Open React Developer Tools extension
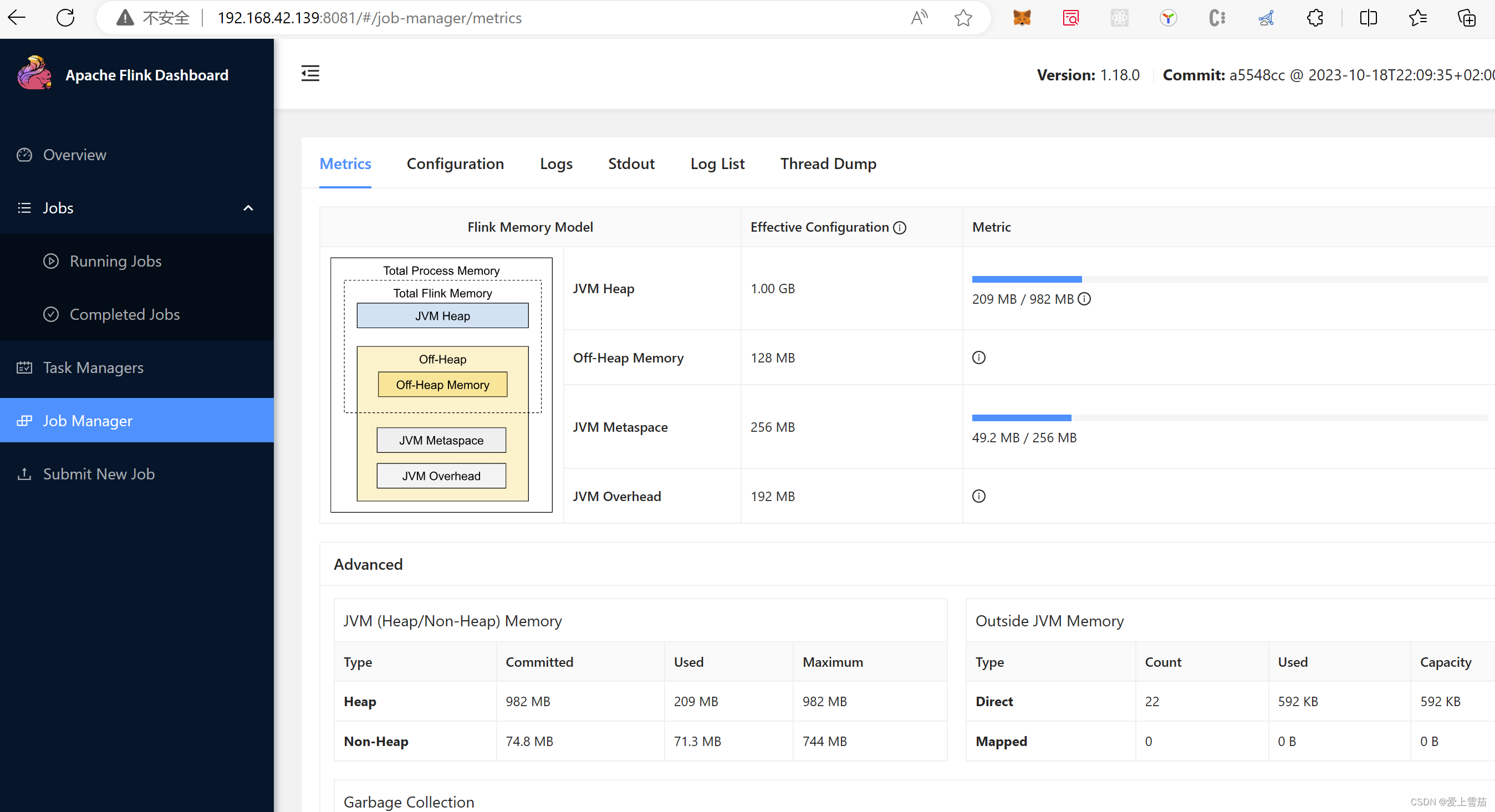Image resolution: width=1495 pixels, height=812 pixels. [1119, 17]
